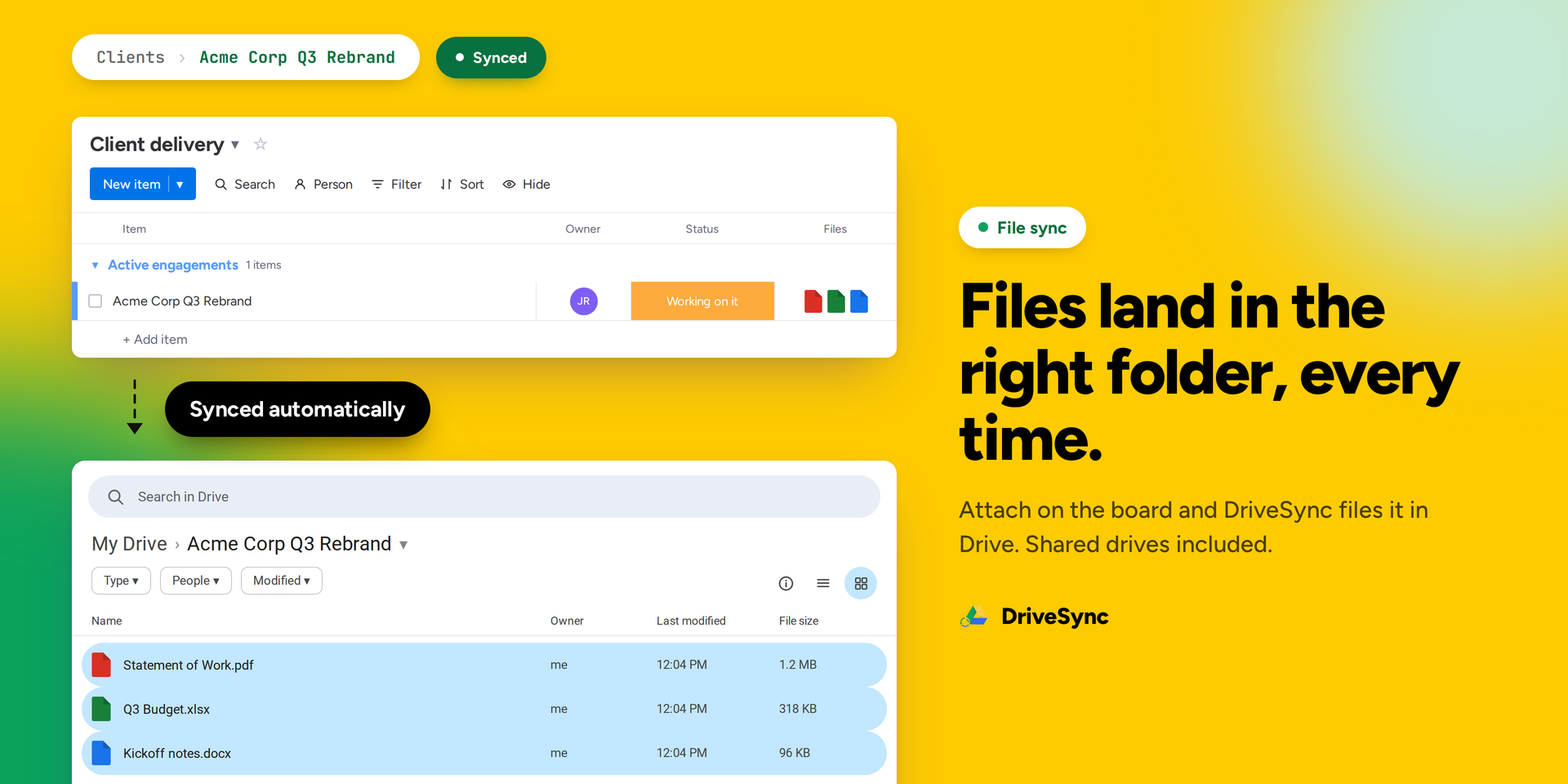Open the board Filter options
The height and width of the screenshot is (784, 1568).
[397, 185]
